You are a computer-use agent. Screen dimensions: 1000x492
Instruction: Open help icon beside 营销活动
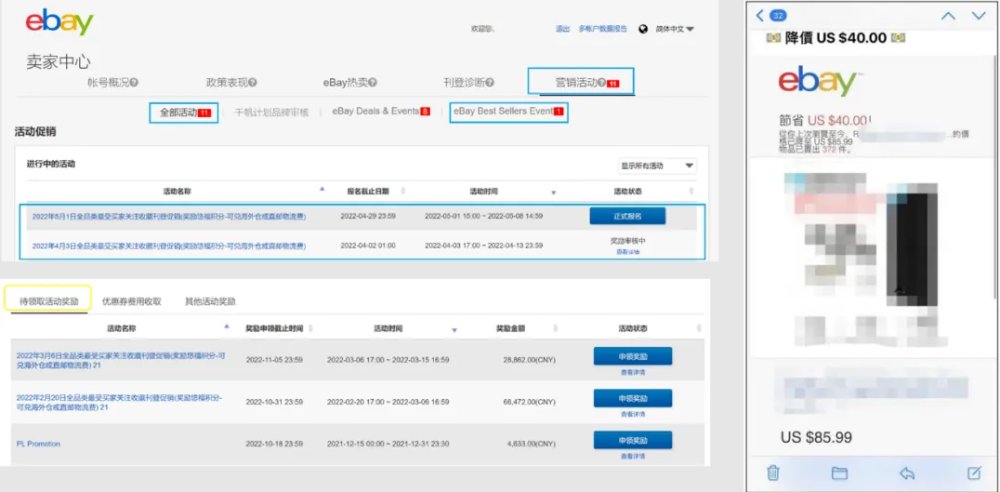601,82
